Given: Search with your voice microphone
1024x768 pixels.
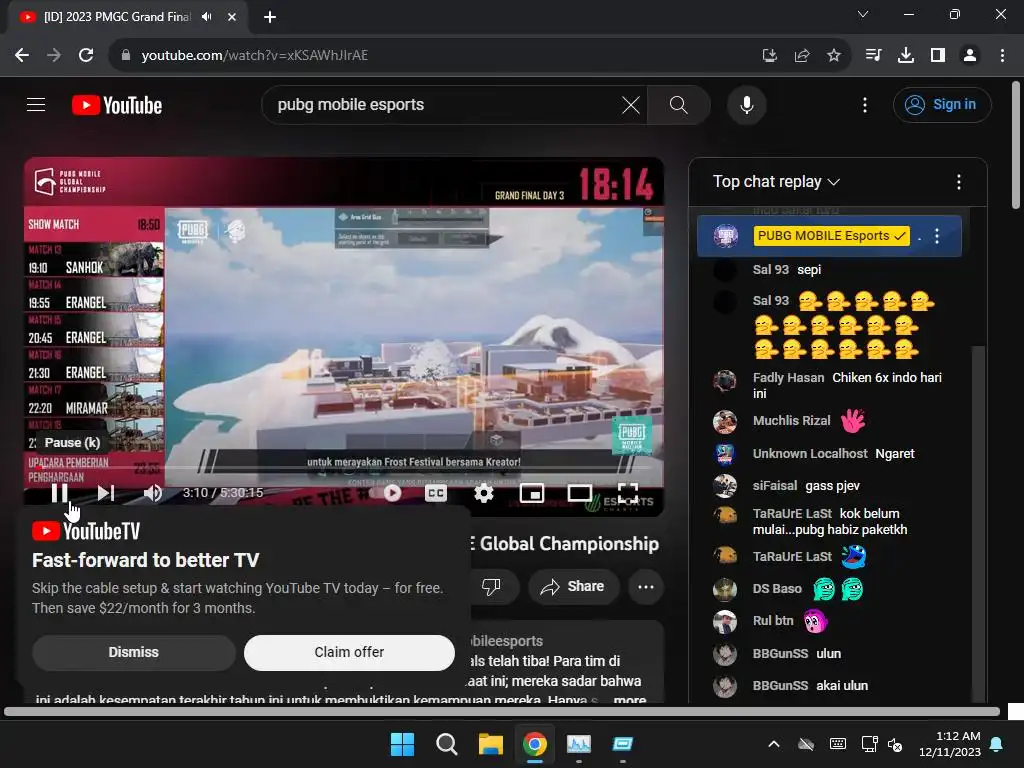Looking at the screenshot, I should tap(746, 104).
